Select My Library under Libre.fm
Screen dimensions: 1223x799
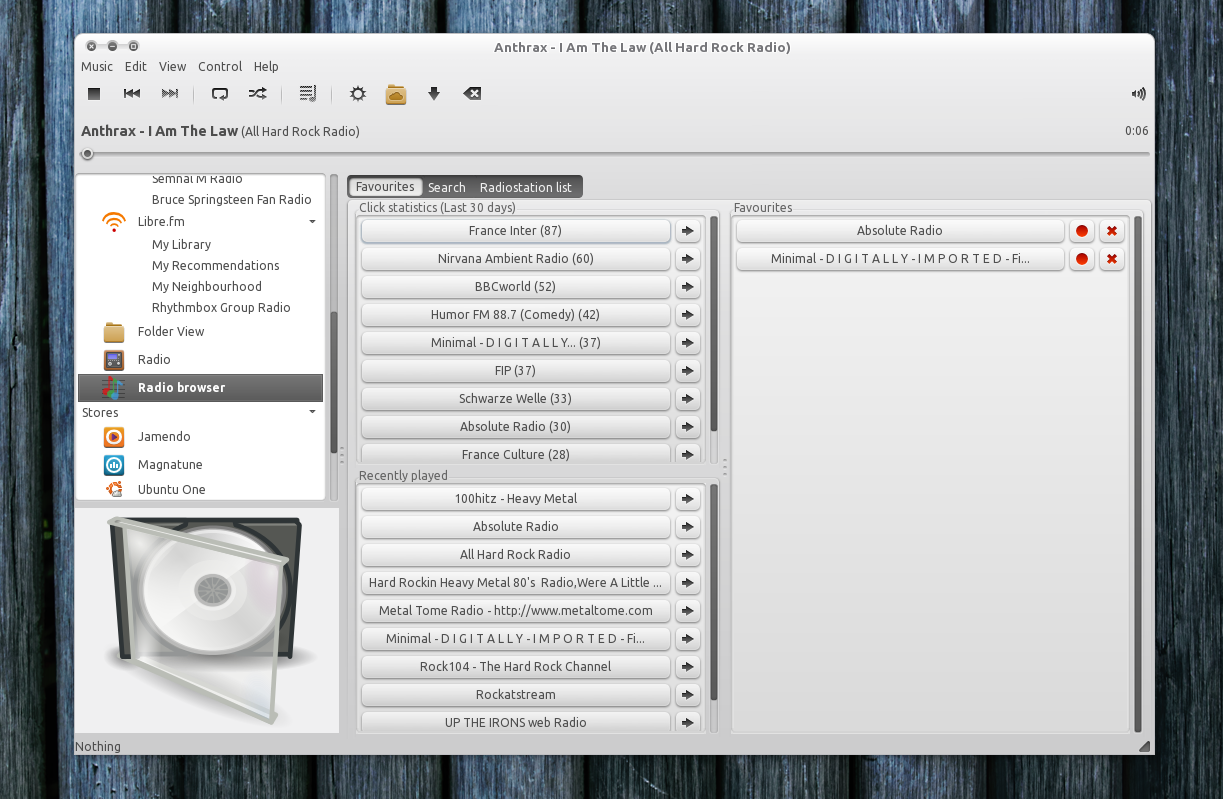click(181, 245)
